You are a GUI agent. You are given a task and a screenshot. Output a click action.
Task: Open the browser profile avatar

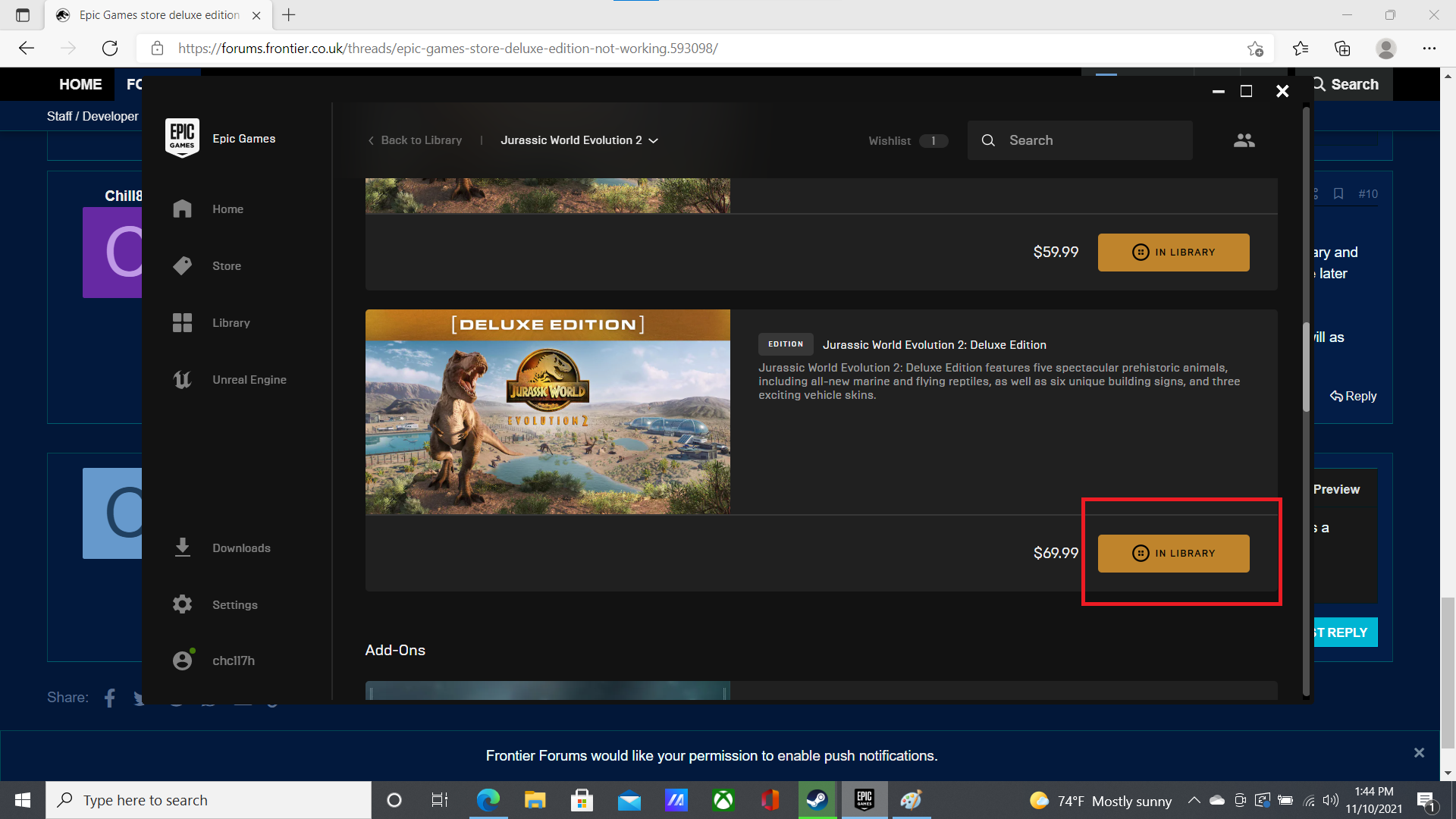[x=1385, y=49]
